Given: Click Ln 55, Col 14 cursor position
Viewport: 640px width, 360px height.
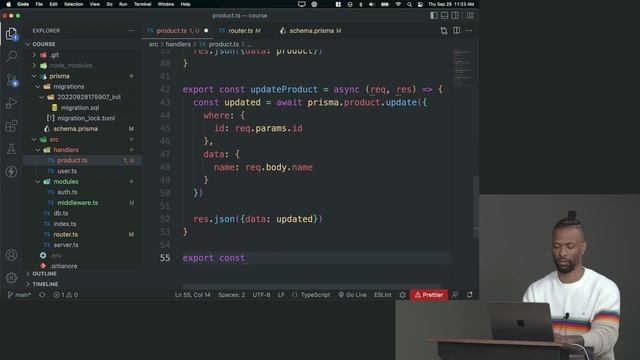Looking at the screenshot, I should coord(193,295).
